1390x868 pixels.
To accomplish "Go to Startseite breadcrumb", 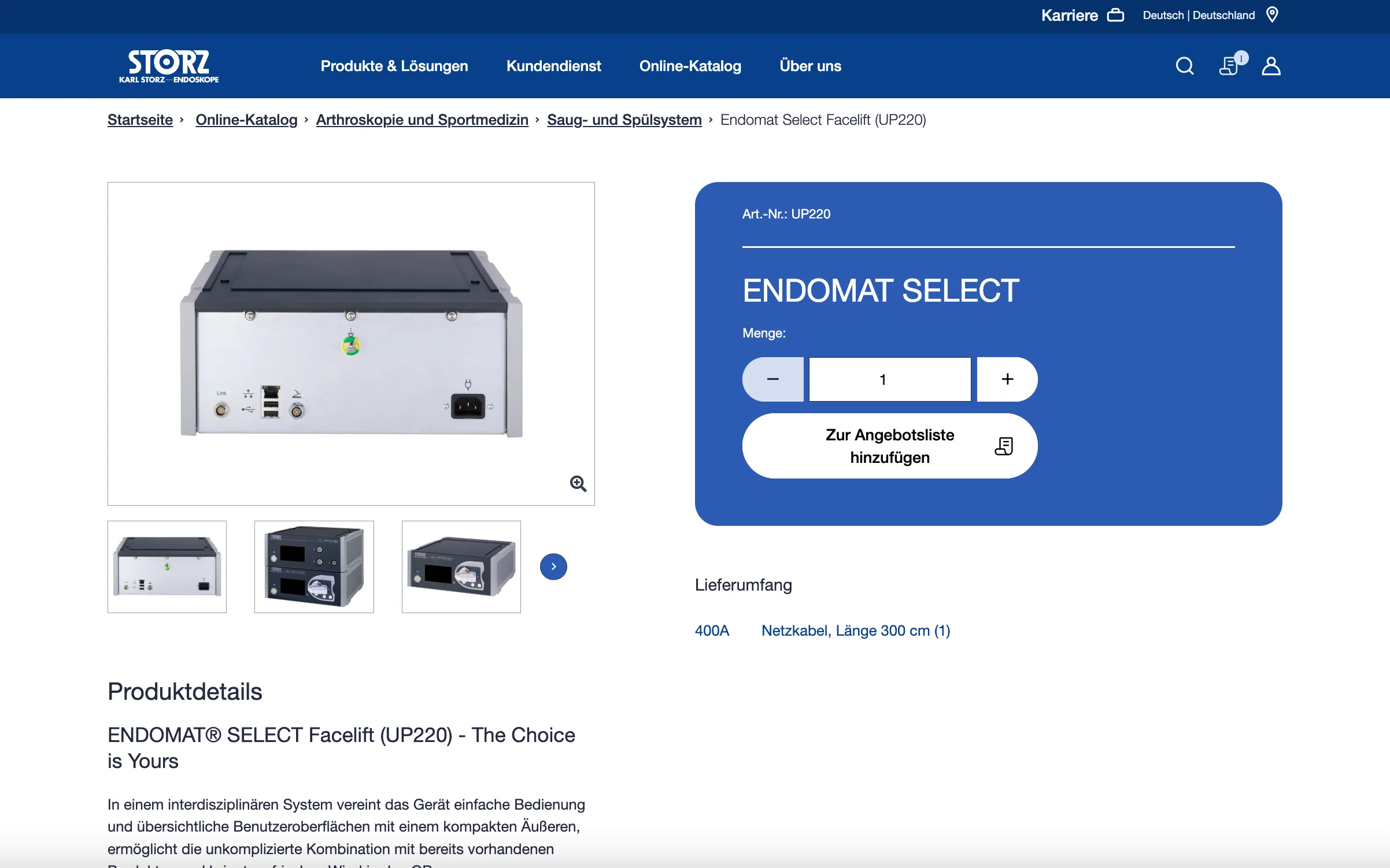I will pyautogui.click(x=140, y=120).
